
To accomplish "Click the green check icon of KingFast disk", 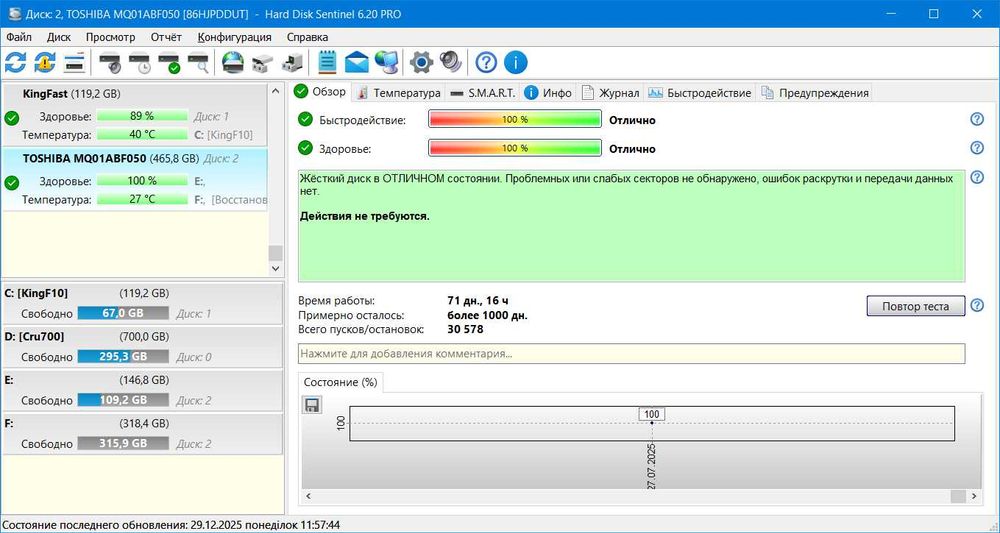I will click(x=11, y=118).
